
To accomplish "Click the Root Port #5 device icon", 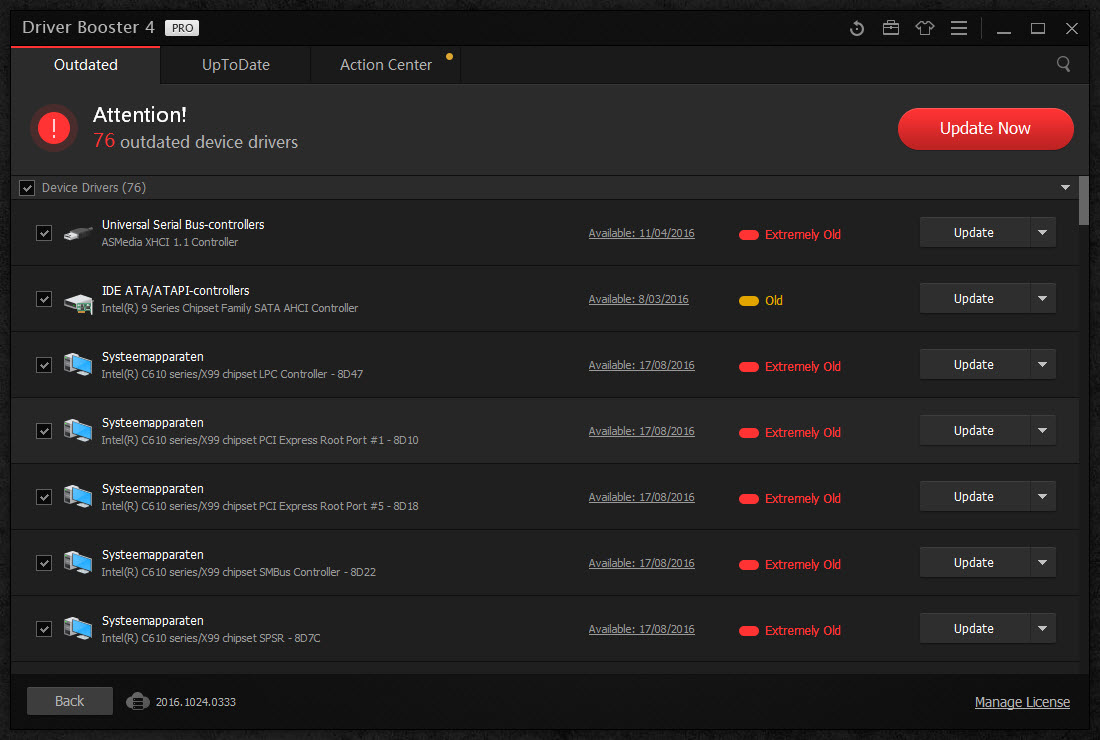I will coord(78,497).
